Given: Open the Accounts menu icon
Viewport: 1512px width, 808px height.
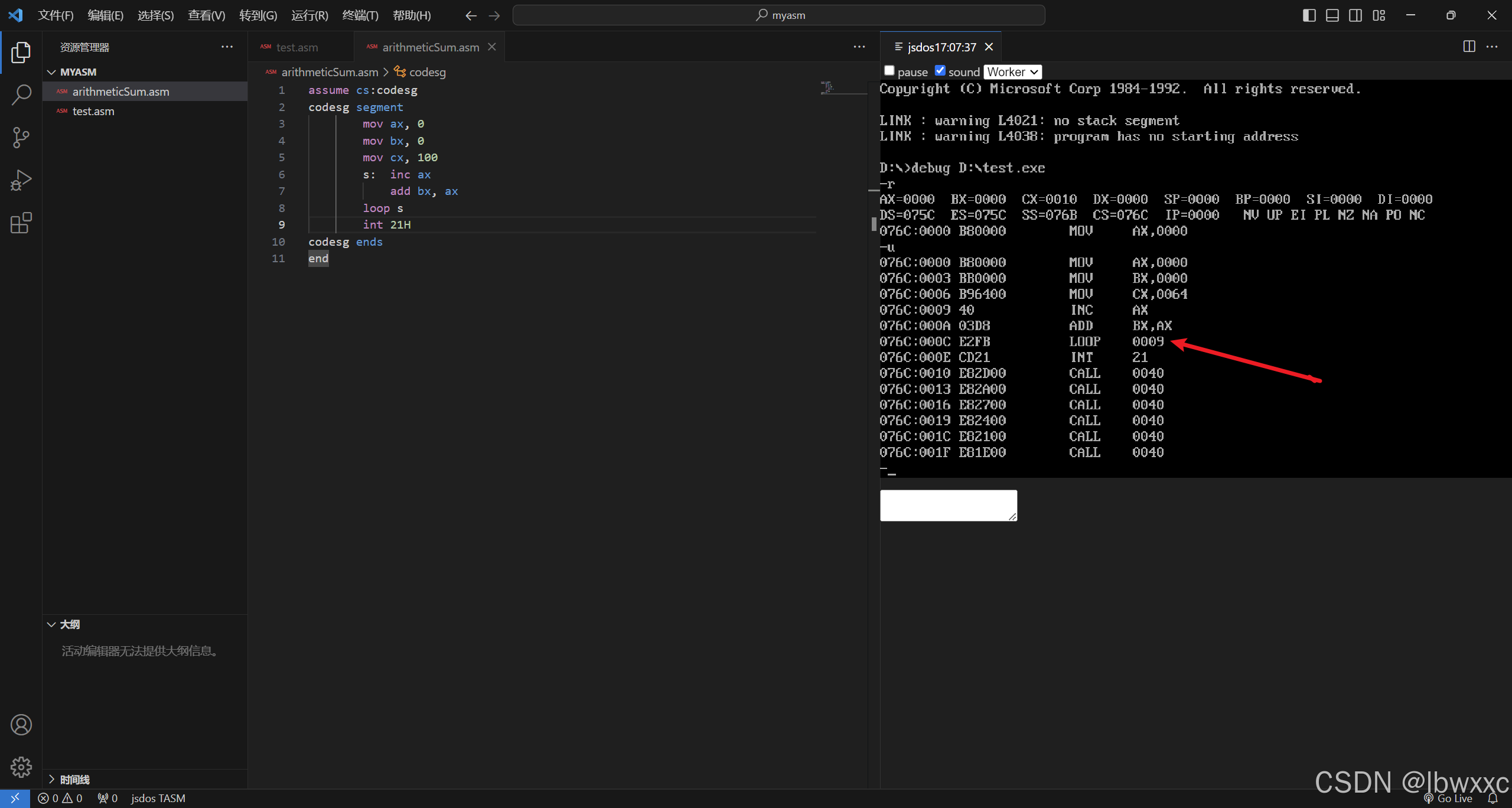Looking at the screenshot, I should tap(21, 725).
